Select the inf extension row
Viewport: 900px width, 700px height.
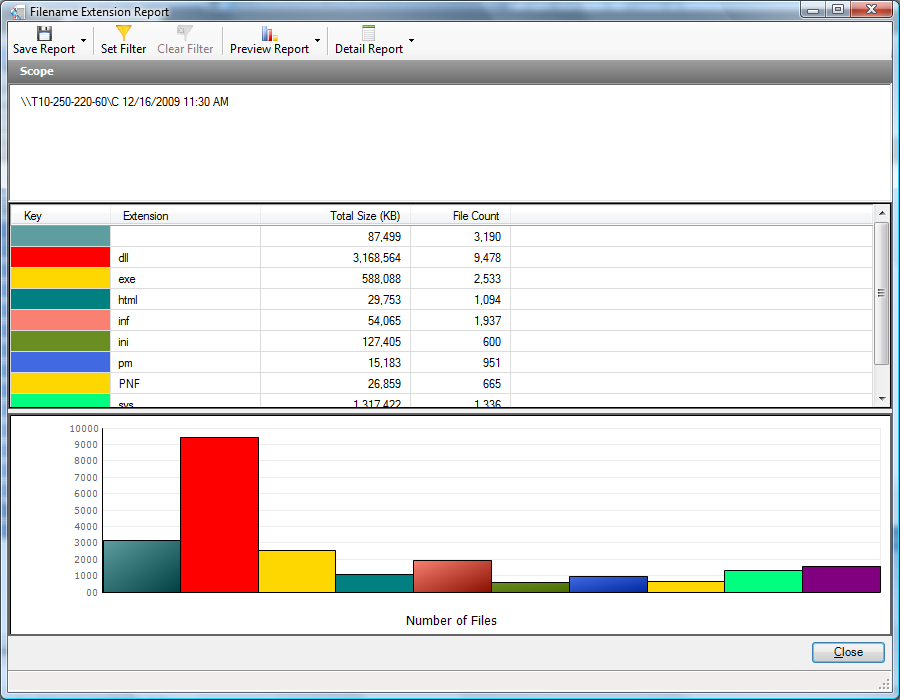point(442,321)
